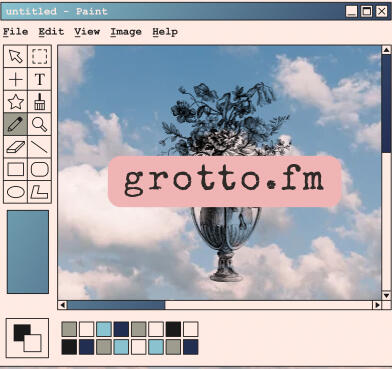The height and width of the screenshot is (369, 392).
Task: Pick the star shape tool
Action: [x=16, y=102]
